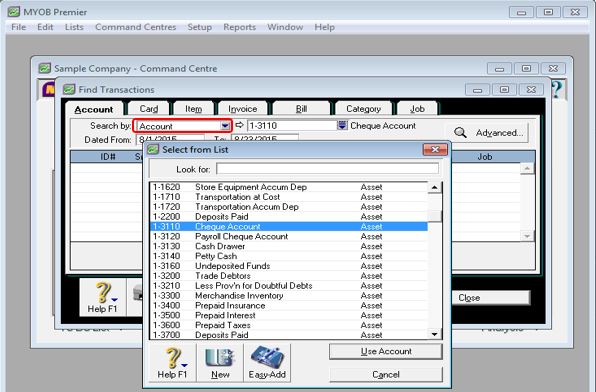Click the New account icon button
Image resolution: width=596 pixels, height=392 pixels.
[220, 362]
